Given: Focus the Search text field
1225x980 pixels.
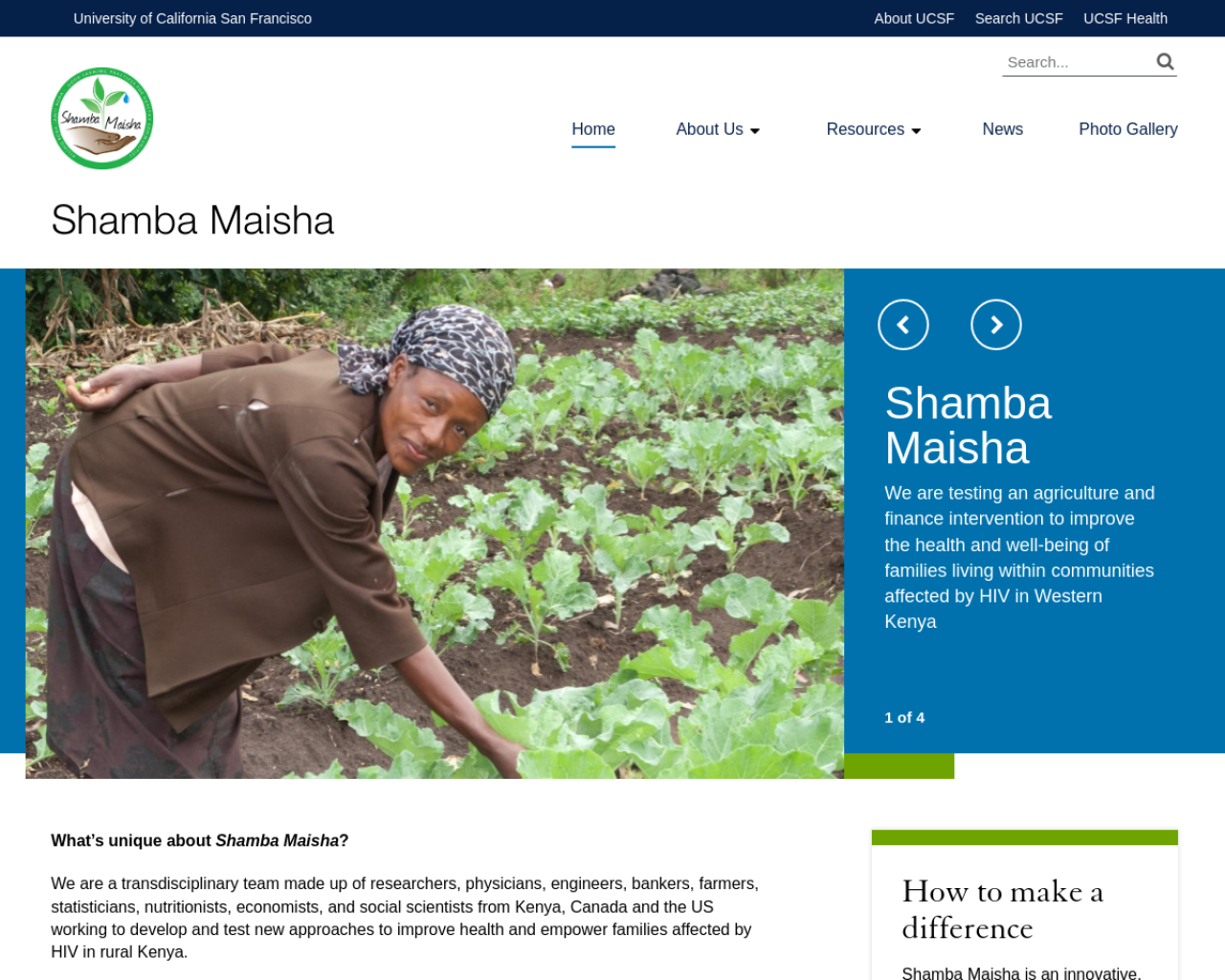Looking at the screenshot, I should (x=1077, y=62).
